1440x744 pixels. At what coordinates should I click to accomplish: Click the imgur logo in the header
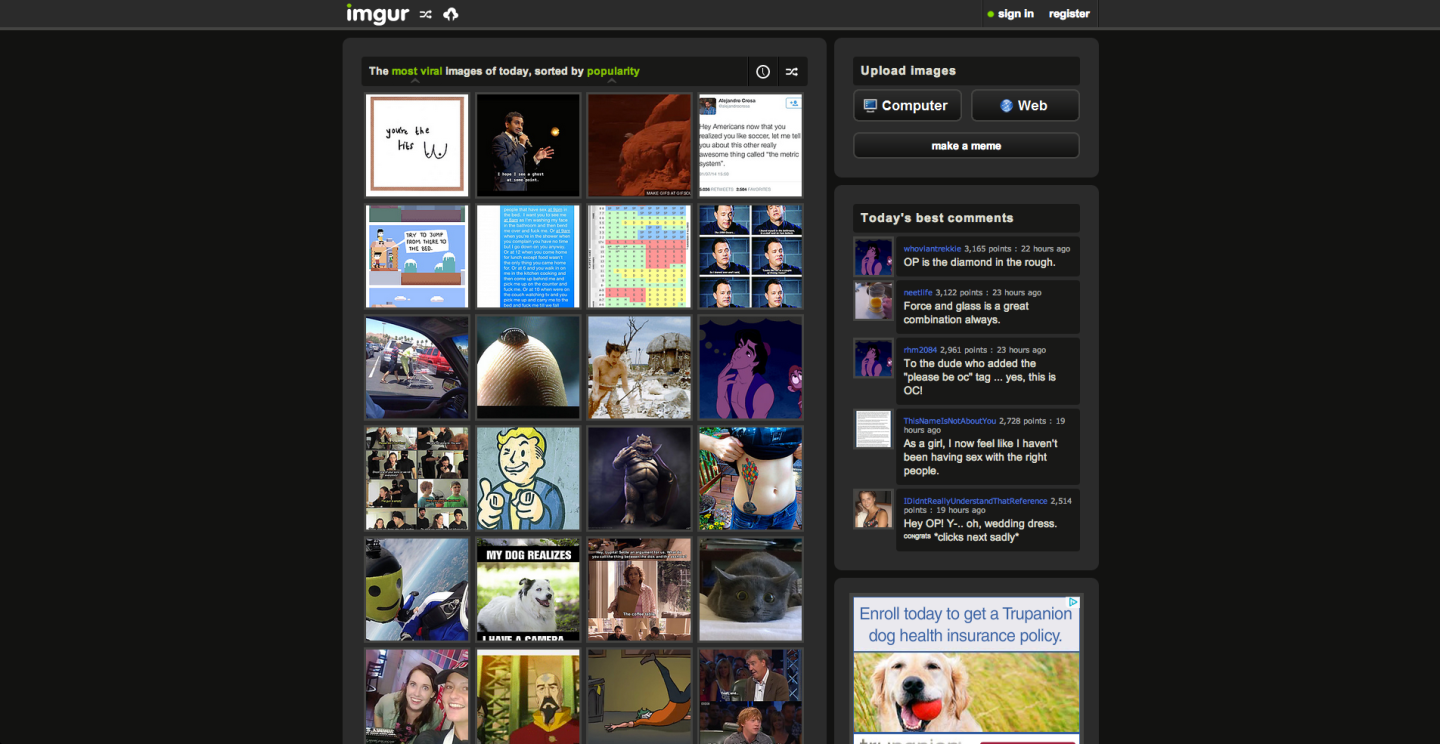(377, 14)
